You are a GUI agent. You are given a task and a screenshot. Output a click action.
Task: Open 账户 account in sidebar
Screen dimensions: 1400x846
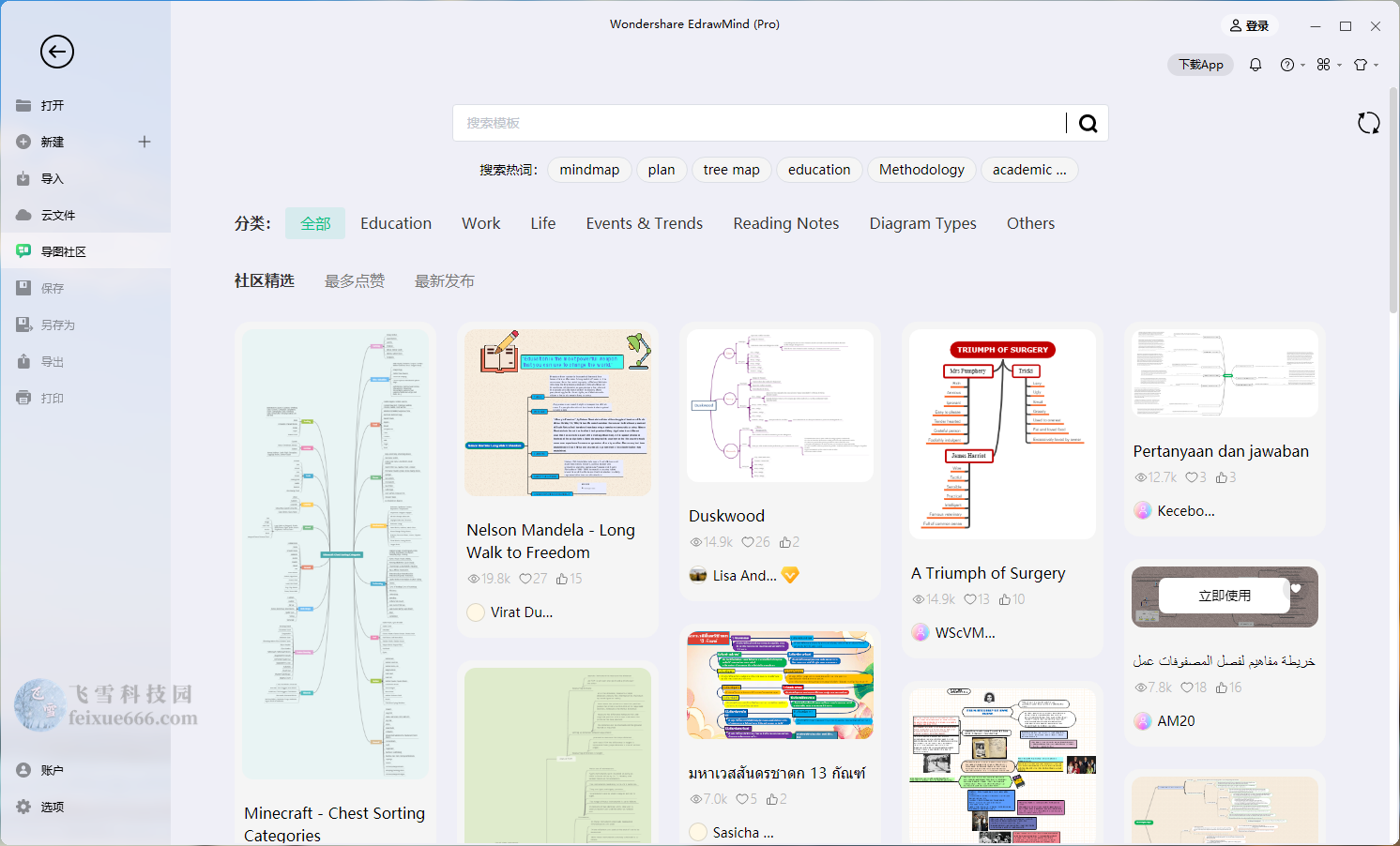(x=85, y=770)
